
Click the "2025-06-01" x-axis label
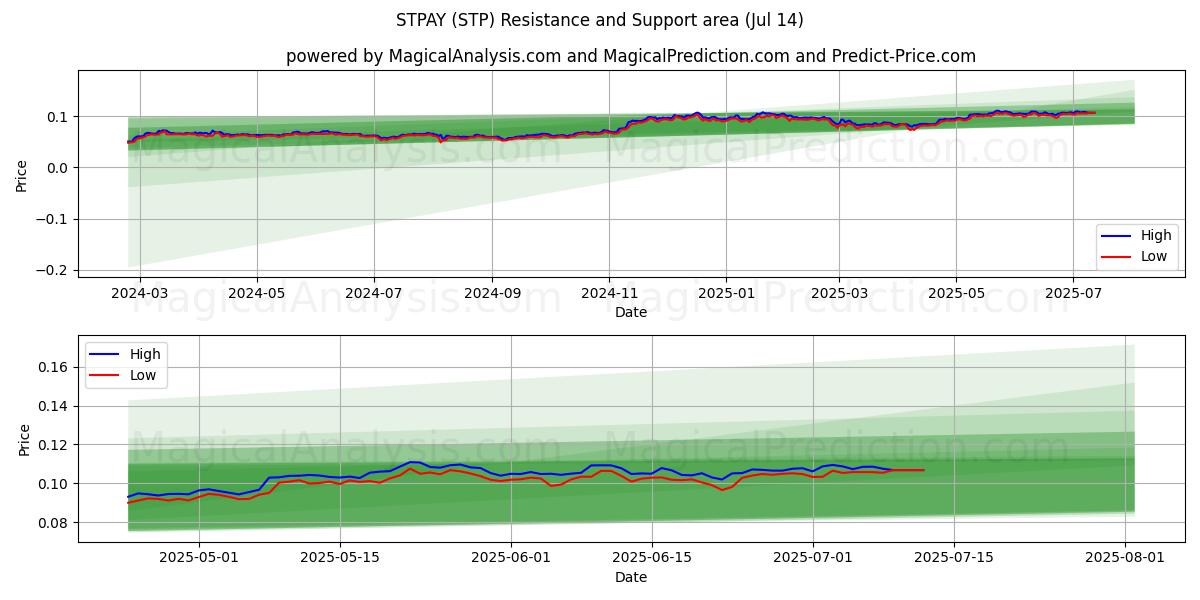pyautogui.click(x=512, y=560)
